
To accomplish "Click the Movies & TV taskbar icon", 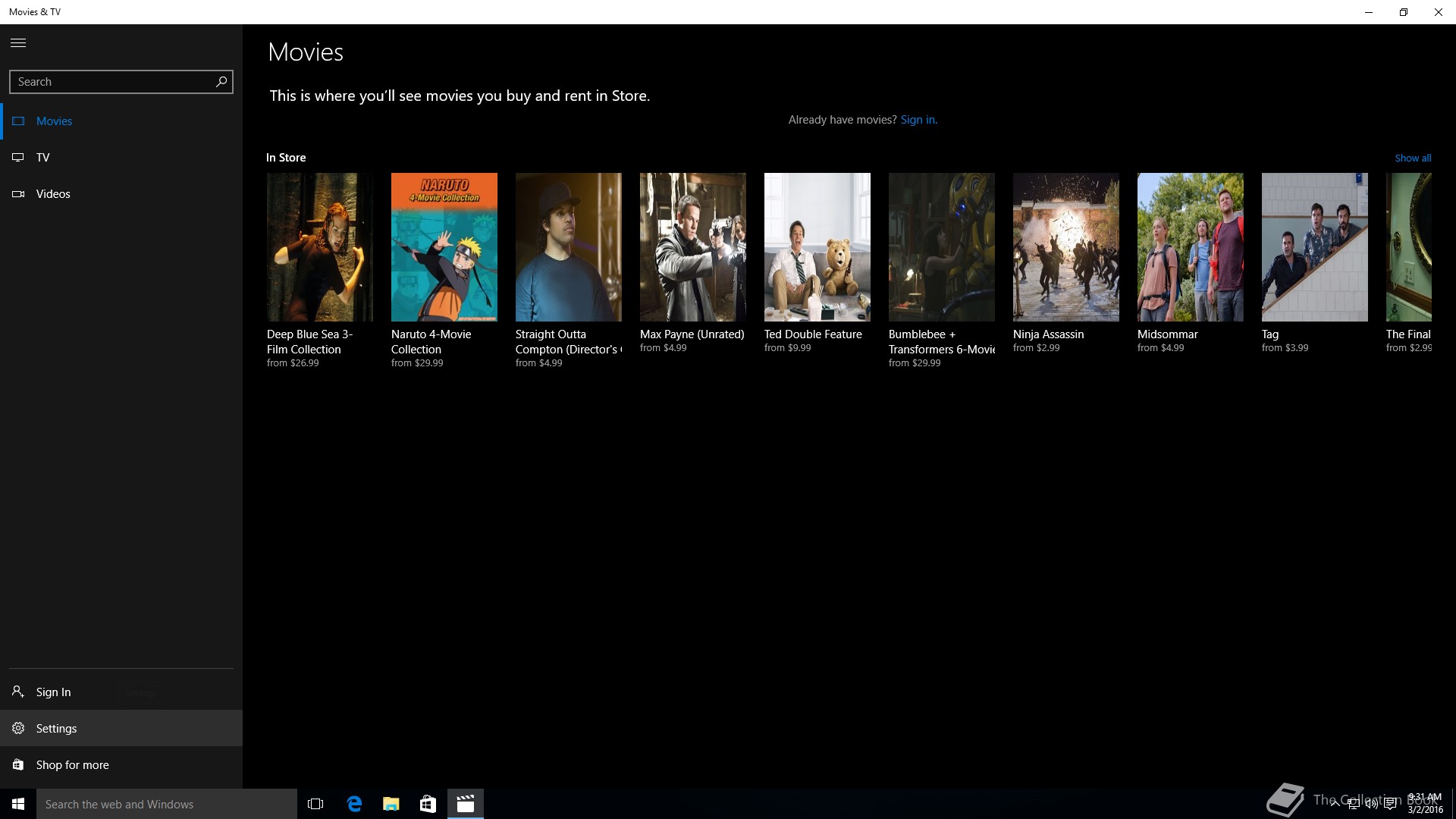I will pos(466,804).
